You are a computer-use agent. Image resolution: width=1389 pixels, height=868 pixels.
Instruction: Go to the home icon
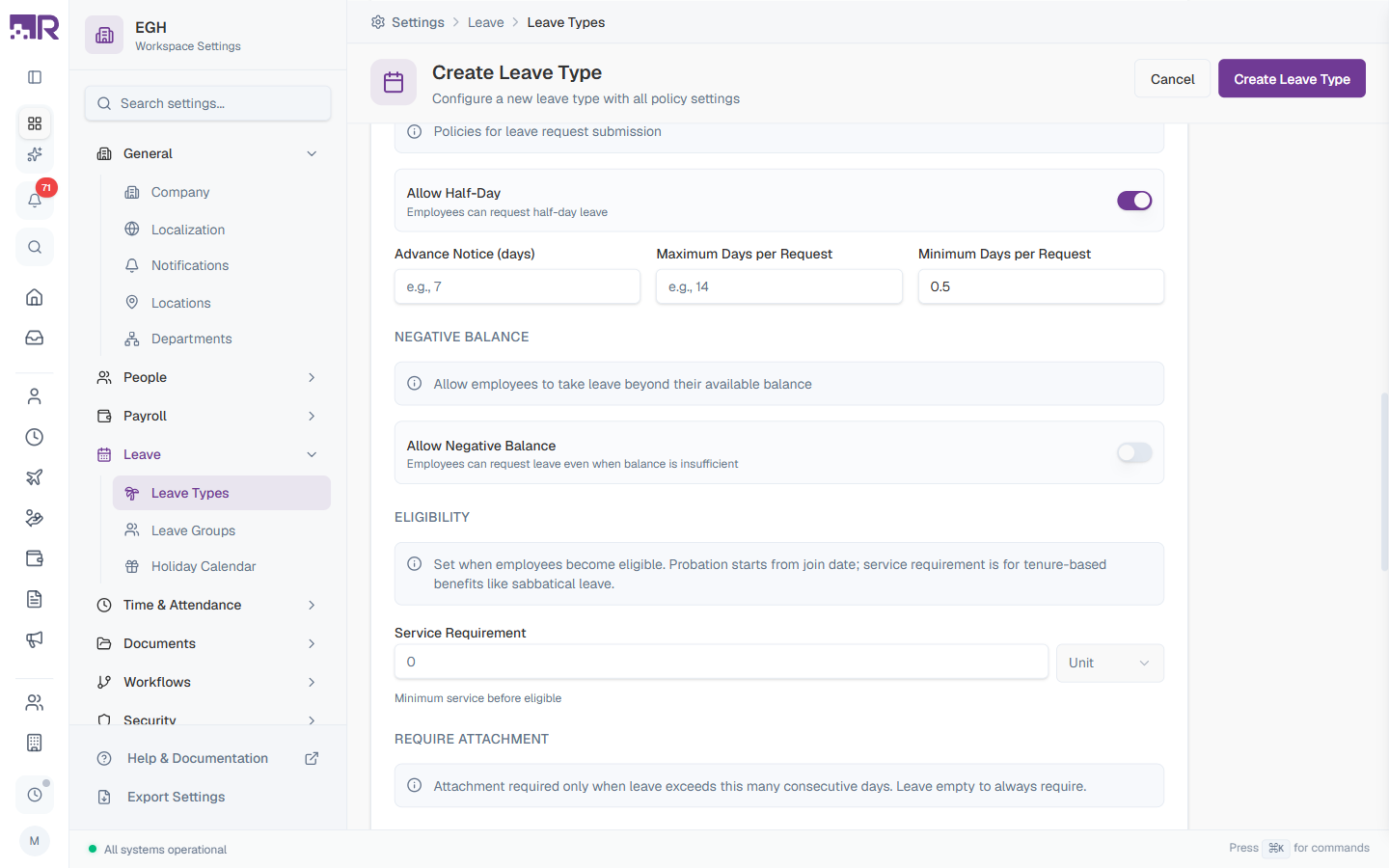(x=35, y=297)
